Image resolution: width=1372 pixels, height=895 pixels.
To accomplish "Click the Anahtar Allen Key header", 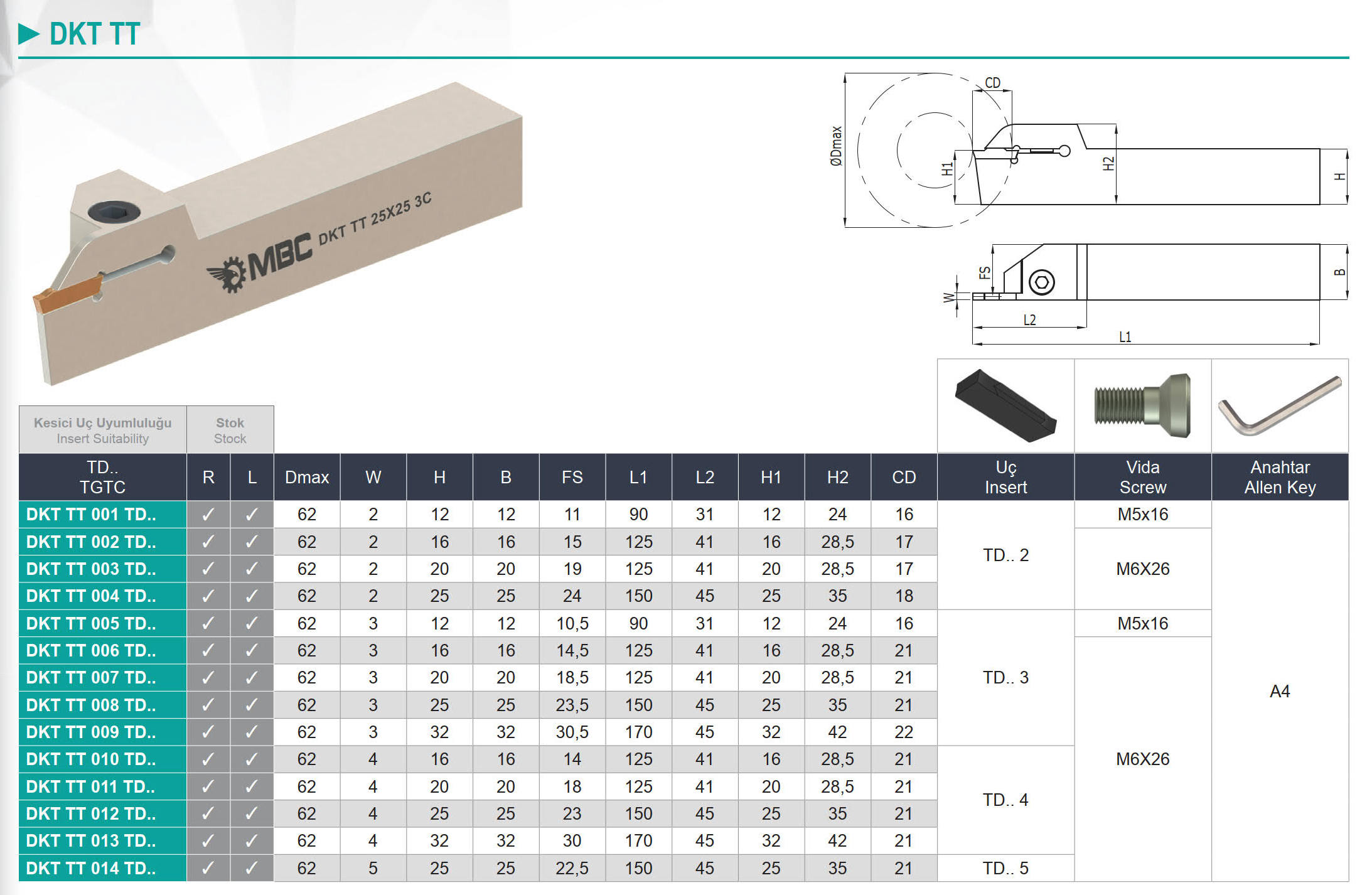I will tap(1279, 478).
